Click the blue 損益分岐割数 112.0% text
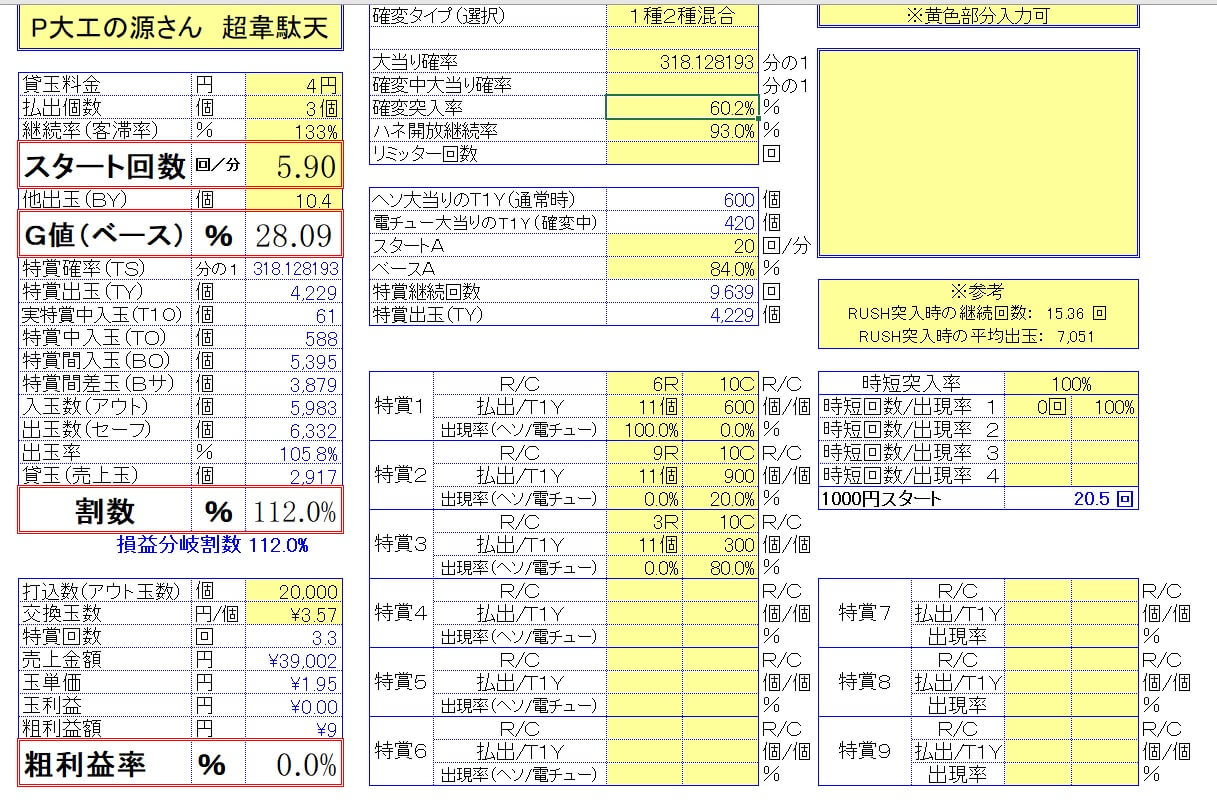Viewport: 1217px width, 801px height. [x=212, y=545]
